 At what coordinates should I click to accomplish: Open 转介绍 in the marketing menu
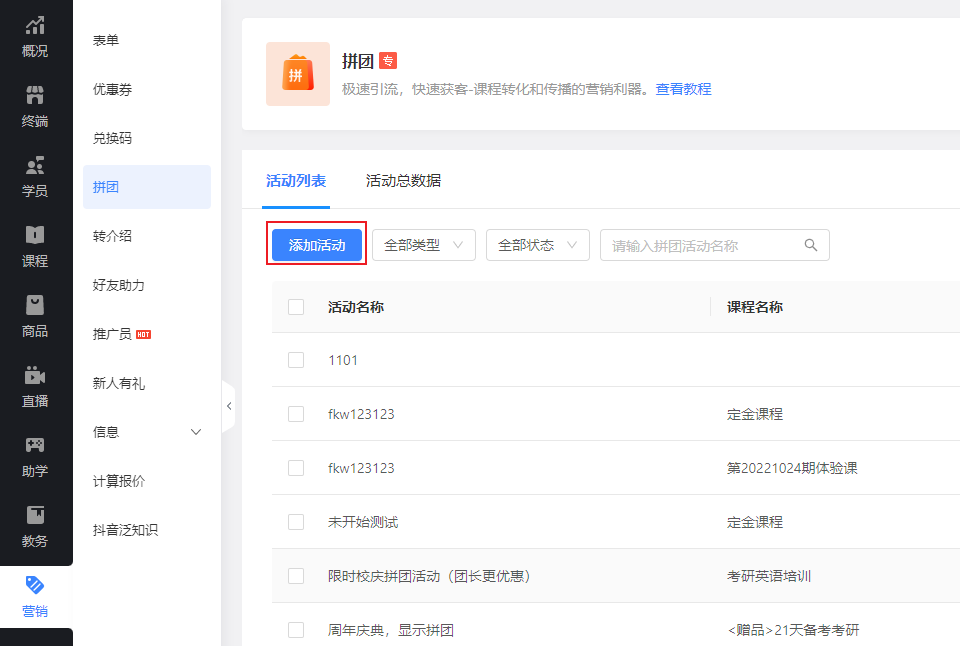point(113,236)
